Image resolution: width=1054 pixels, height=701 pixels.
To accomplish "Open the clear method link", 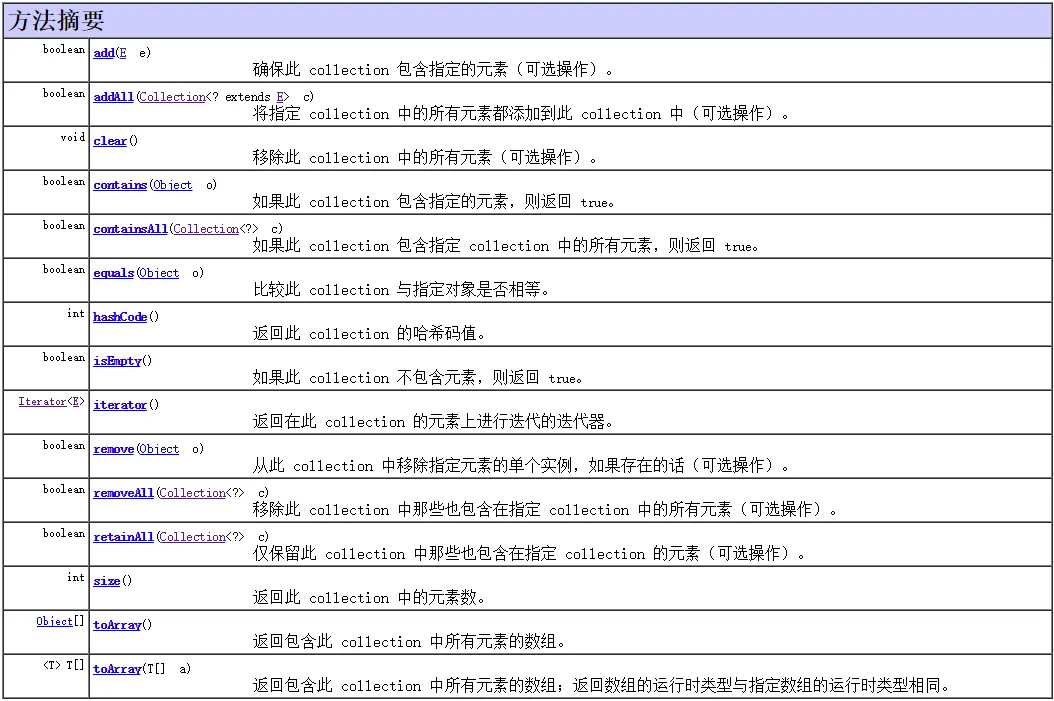I will (110, 141).
